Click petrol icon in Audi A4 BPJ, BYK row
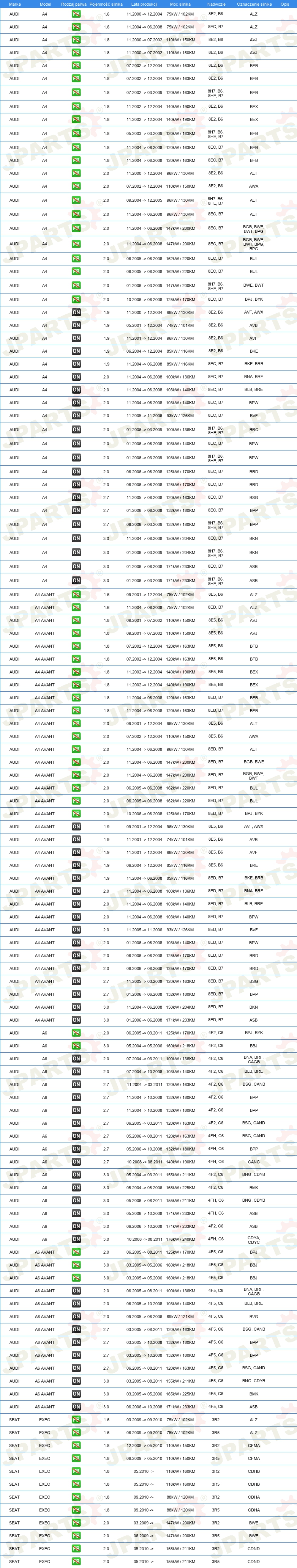The image size is (297, 1568). click(x=76, y=300)
